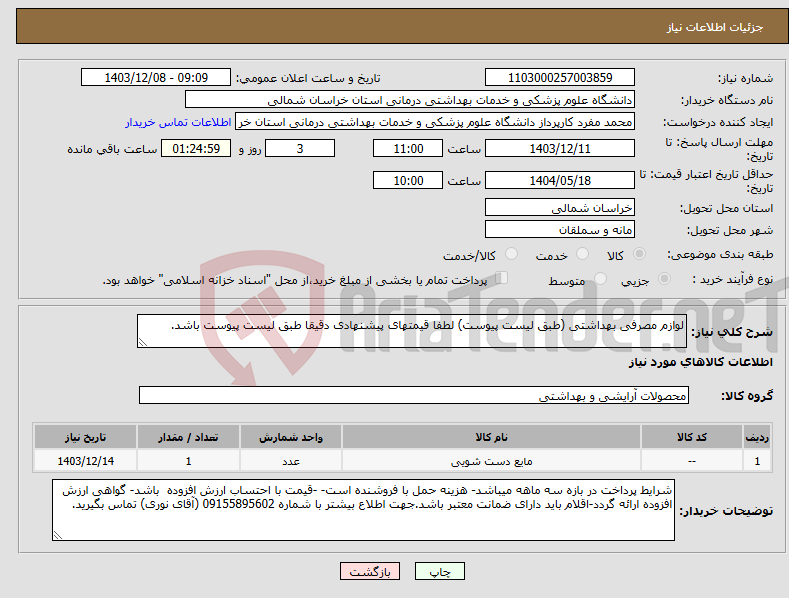Image resolution: width=789 pixels, height=598 pixels.
Task: Click the need date cell 1403/12/14
Action: point(86,461)
